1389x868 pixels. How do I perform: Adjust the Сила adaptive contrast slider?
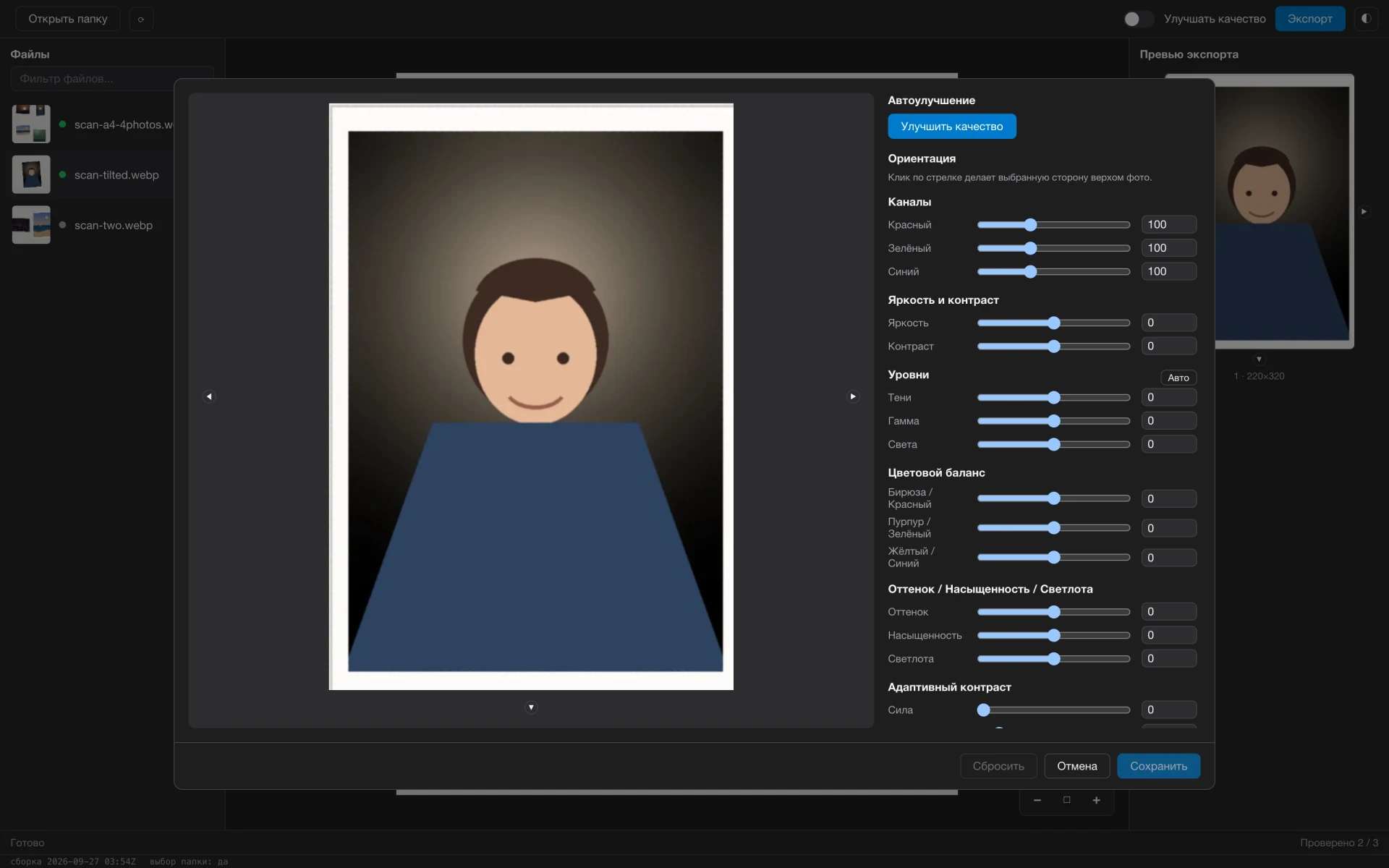click(x=1053, y=710)
